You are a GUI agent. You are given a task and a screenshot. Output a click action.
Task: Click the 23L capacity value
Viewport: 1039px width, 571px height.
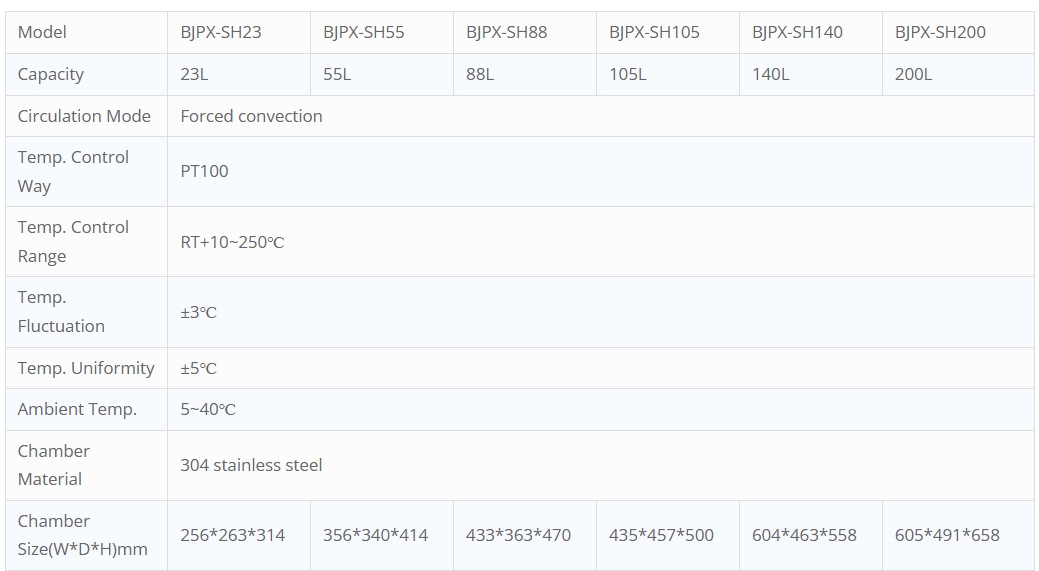(x=195, y=74)
